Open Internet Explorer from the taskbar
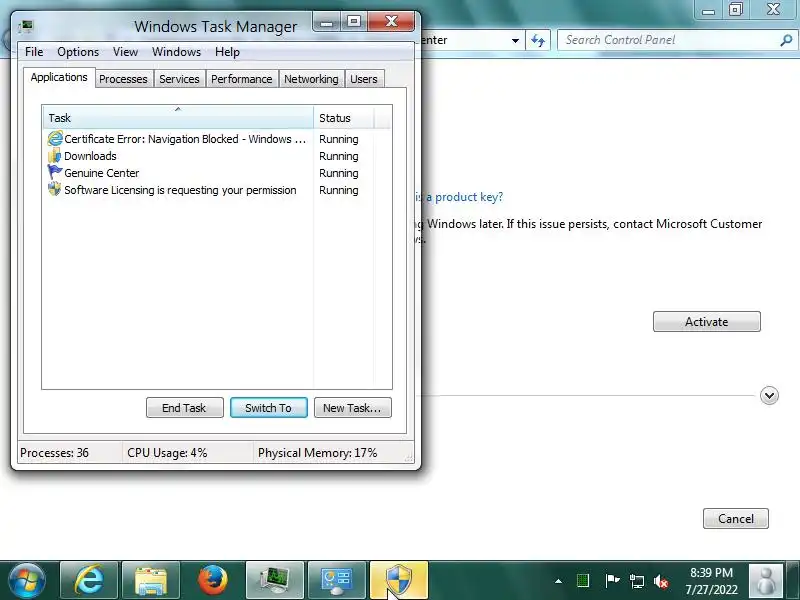 89,580
